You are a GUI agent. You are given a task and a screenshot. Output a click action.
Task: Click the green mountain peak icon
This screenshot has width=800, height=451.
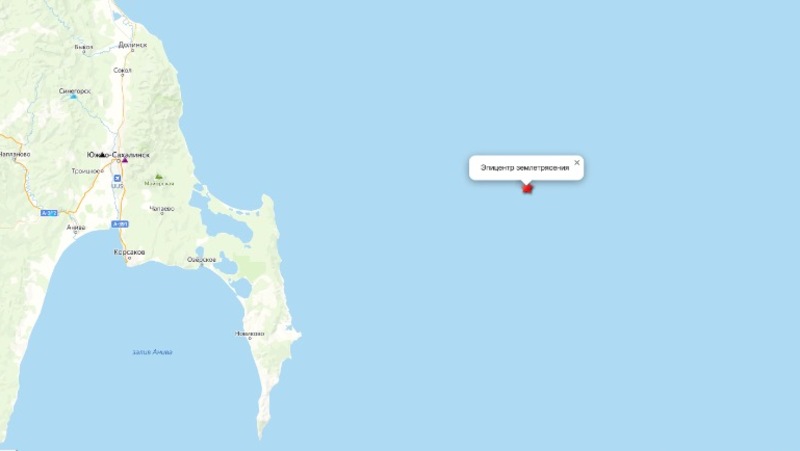click(x=159, y=177)
